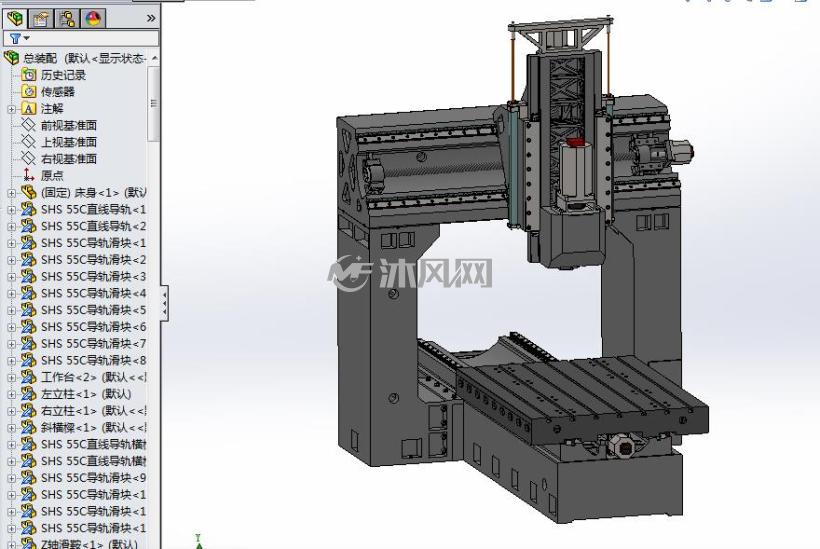Select the 传感器 label text

(58, 92)
